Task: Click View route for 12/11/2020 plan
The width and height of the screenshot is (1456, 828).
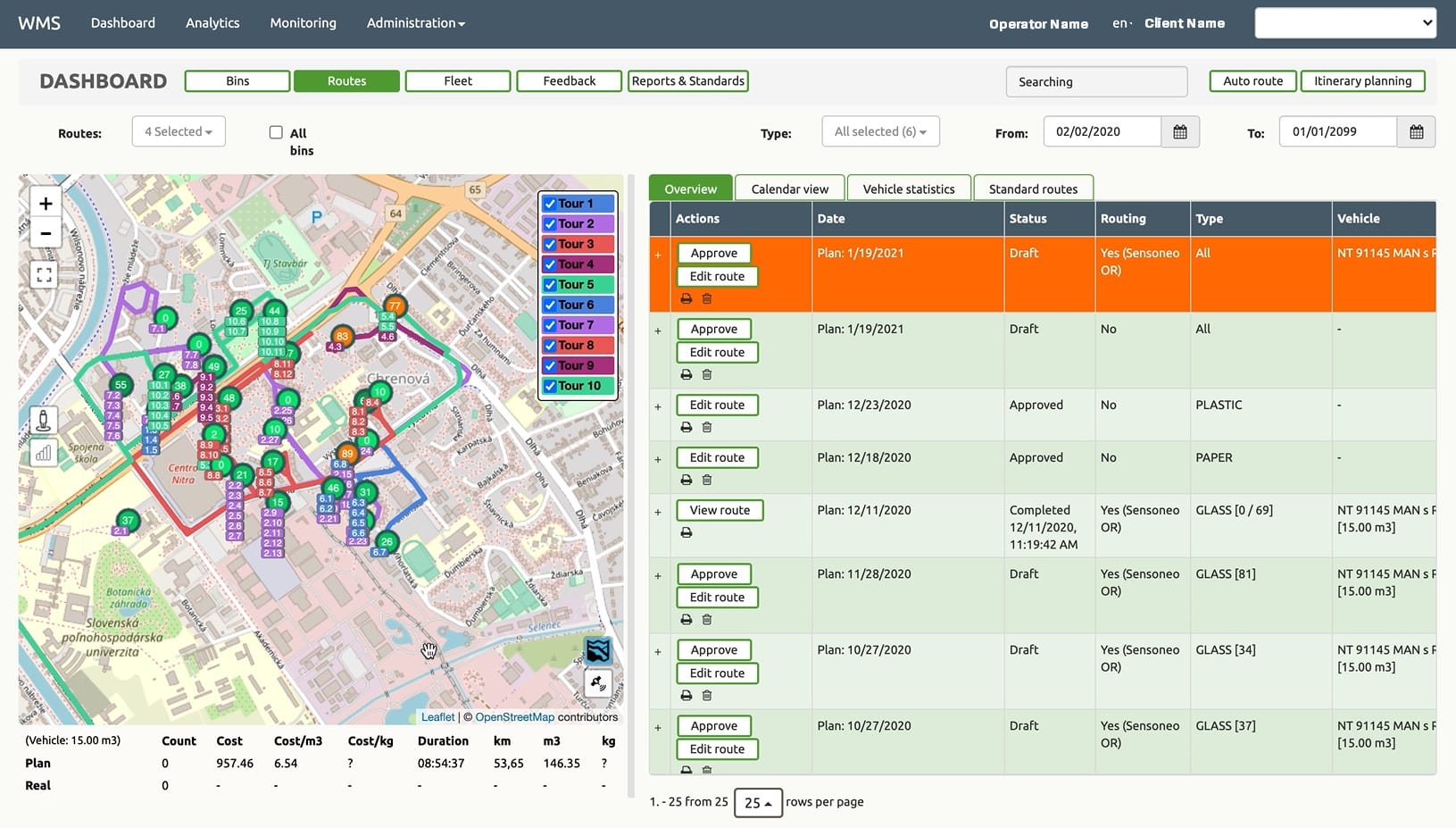Action: (x=720, y=510)
